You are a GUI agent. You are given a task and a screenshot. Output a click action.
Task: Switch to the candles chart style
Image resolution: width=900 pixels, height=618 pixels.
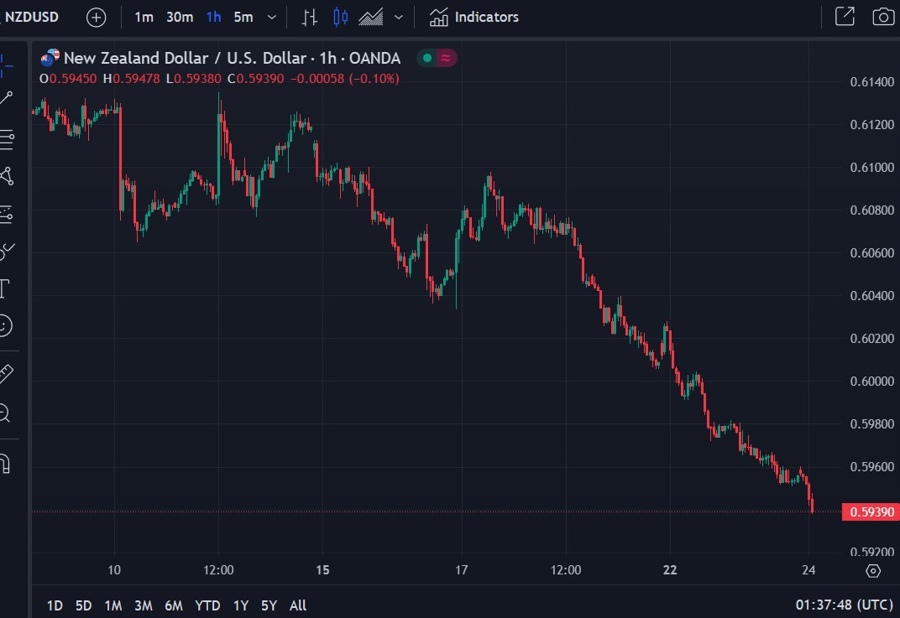[x=340, y=17]
